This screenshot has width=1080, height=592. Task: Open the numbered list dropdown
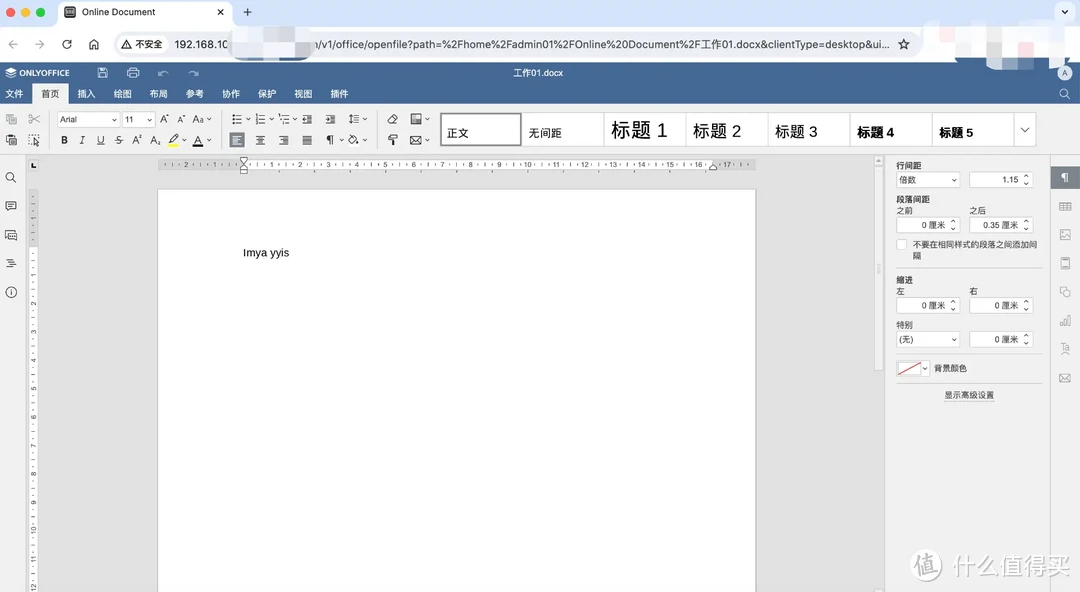(x=271, y=119)
